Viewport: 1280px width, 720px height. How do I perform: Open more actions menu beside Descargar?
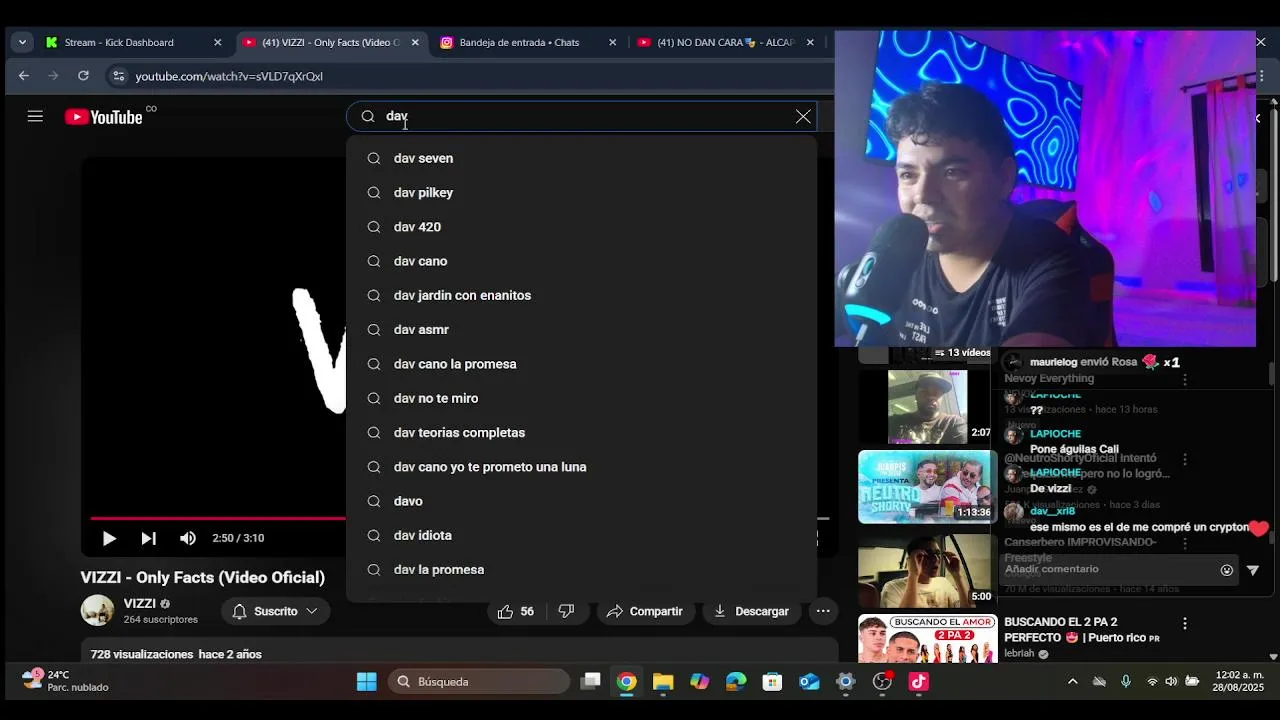click(823, 611)
